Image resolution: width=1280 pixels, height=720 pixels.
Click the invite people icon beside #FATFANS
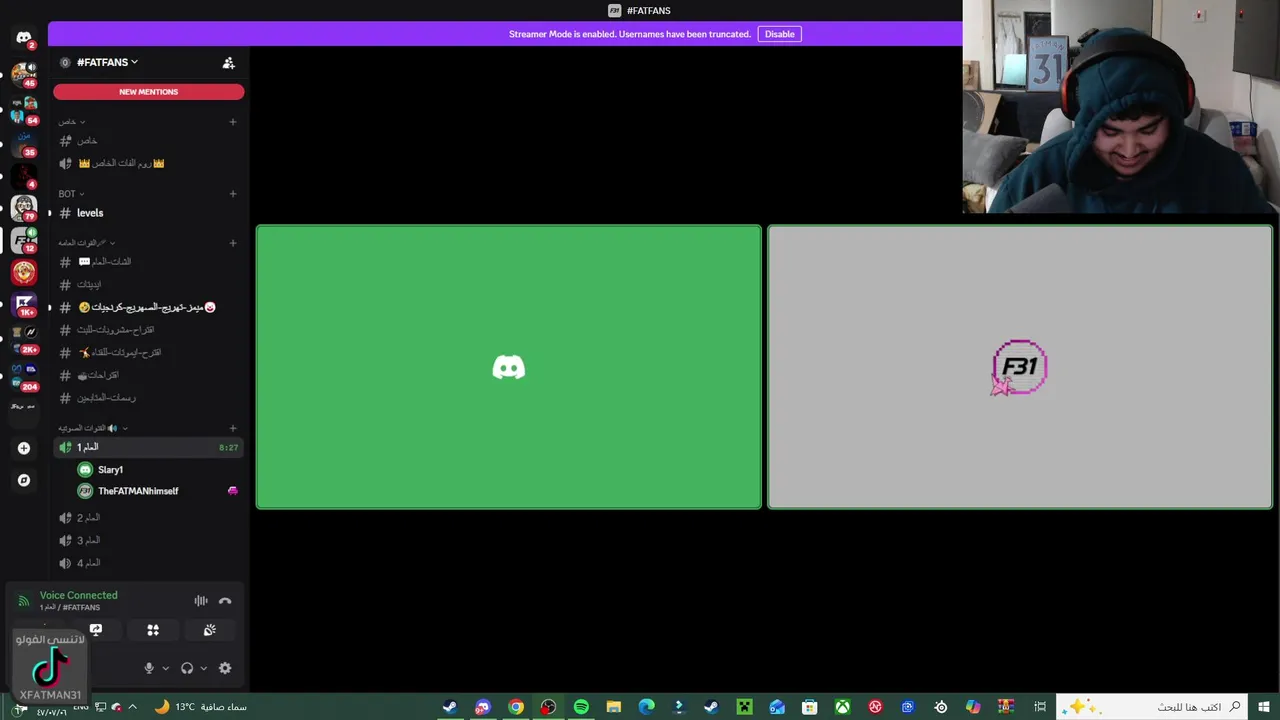[228, 62]
